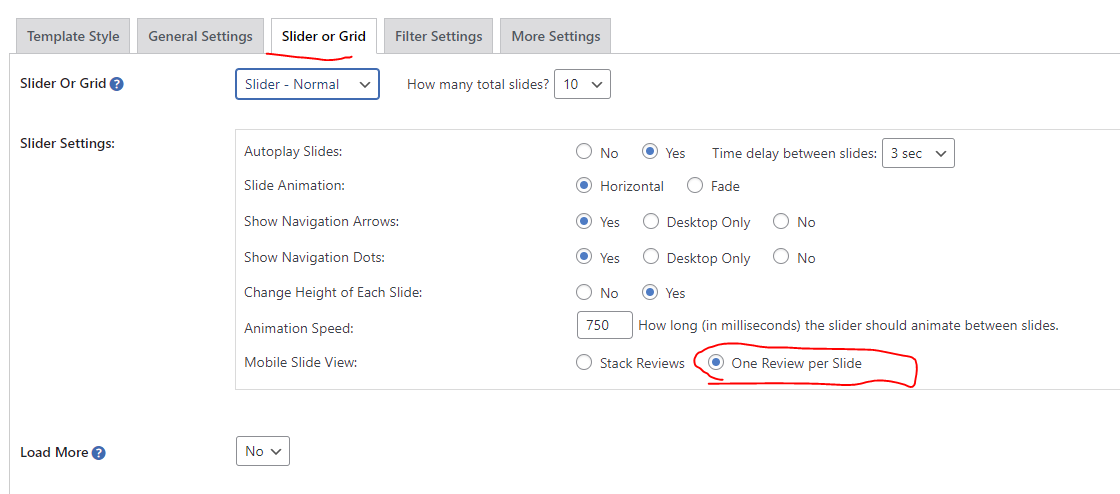Open the time delay between slides dropdown
Viewport: 1120px width, 494px height.
click(x=919, y=153)
